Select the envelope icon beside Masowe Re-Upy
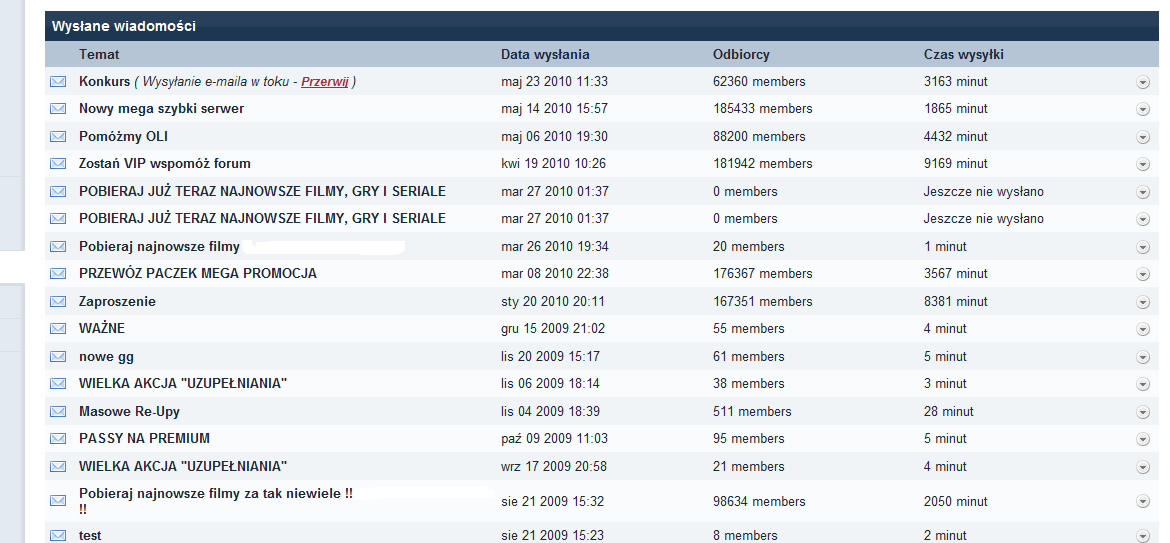Screen dimensions: 1170x543 coord(57,412)
